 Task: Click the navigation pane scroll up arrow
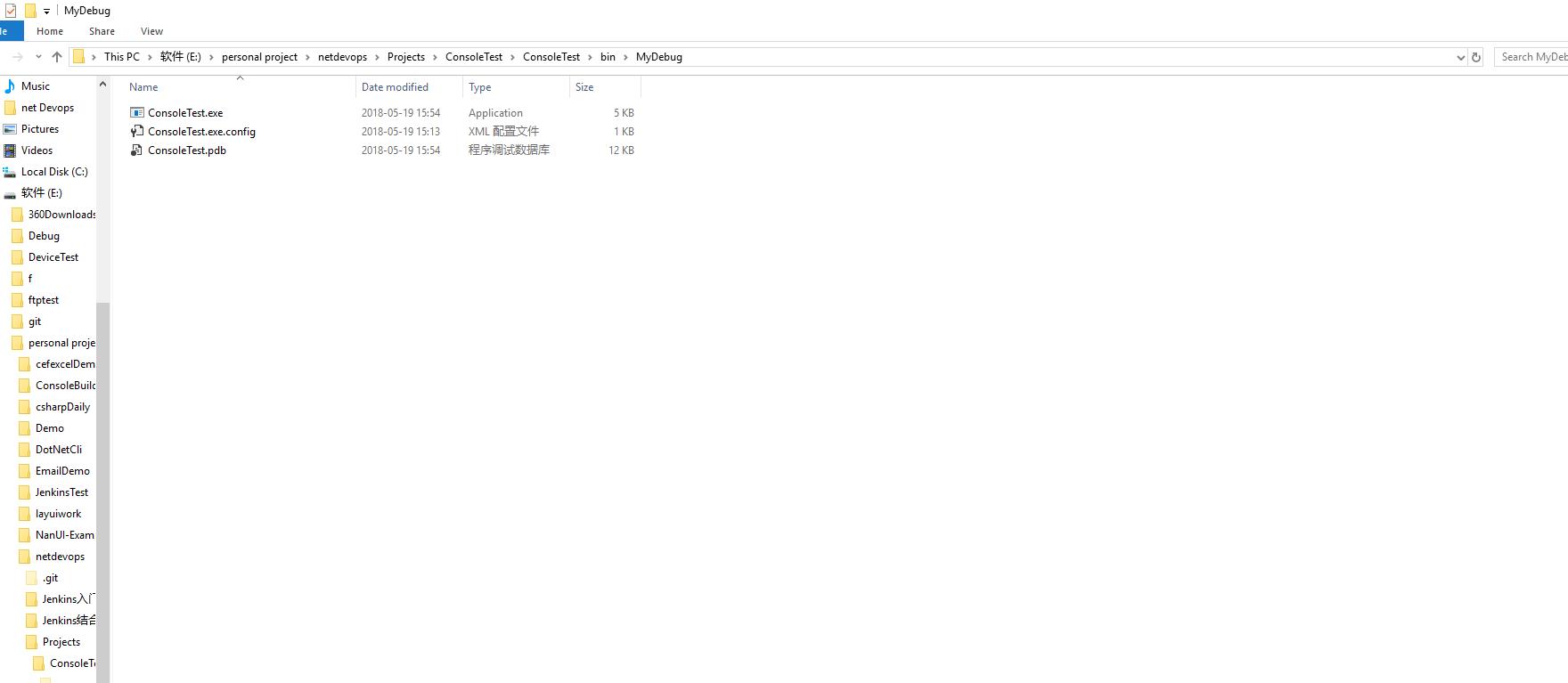(102, 85)
